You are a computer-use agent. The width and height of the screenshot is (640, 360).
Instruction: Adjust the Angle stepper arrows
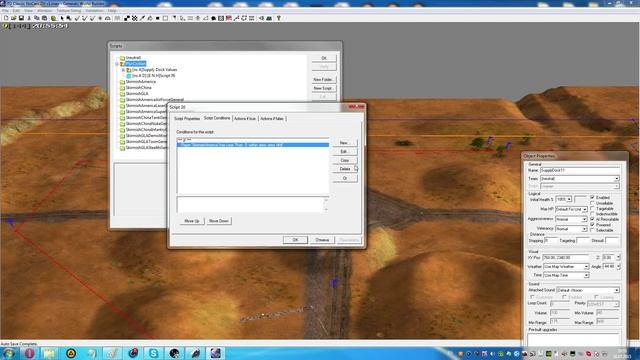[x=618, y=267]
